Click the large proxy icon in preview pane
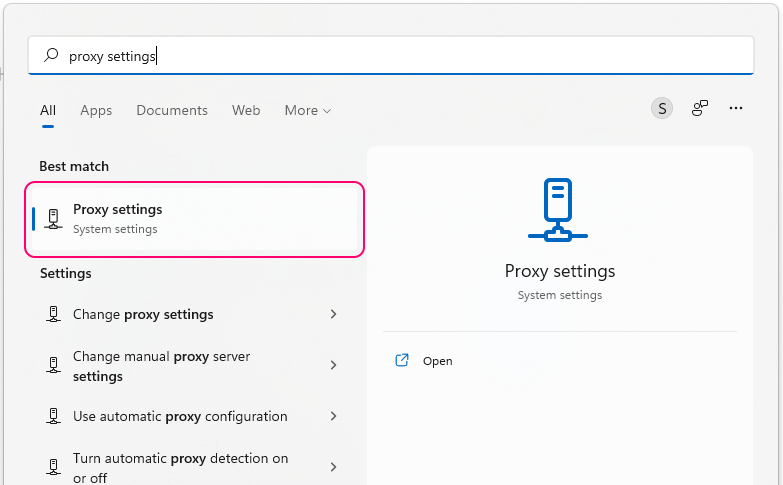This screenshot has width=783, height=485. (x=558, y=210)
